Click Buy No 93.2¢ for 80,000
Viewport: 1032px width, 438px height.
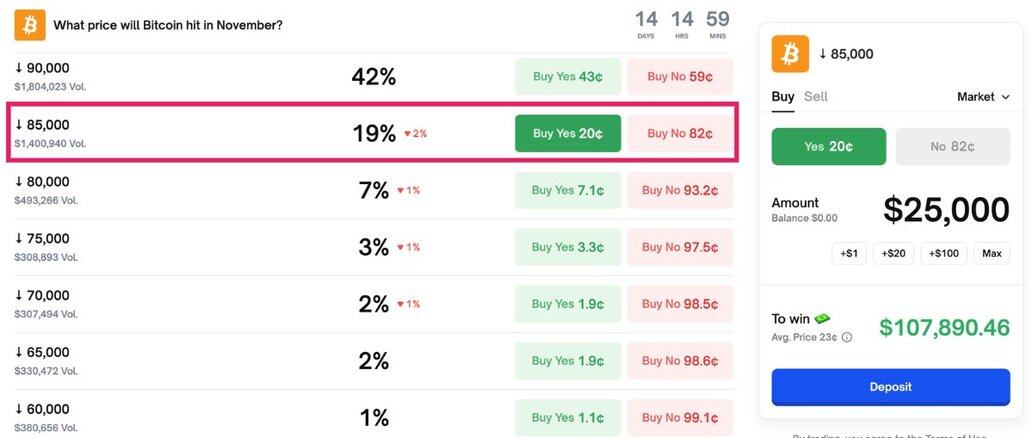tap(679, 190)
